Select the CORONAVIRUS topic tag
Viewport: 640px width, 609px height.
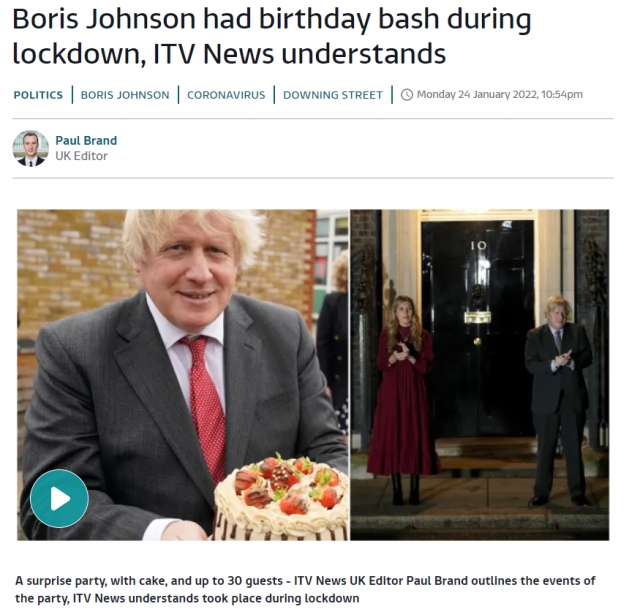[226, 95]
